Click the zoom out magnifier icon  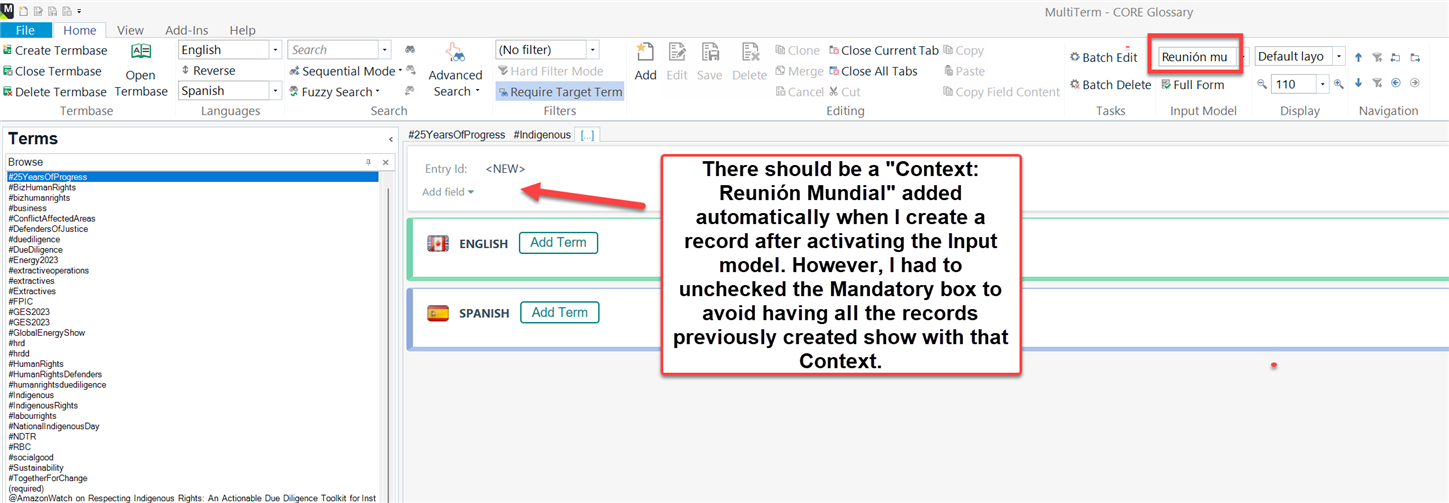[1262, 85]
